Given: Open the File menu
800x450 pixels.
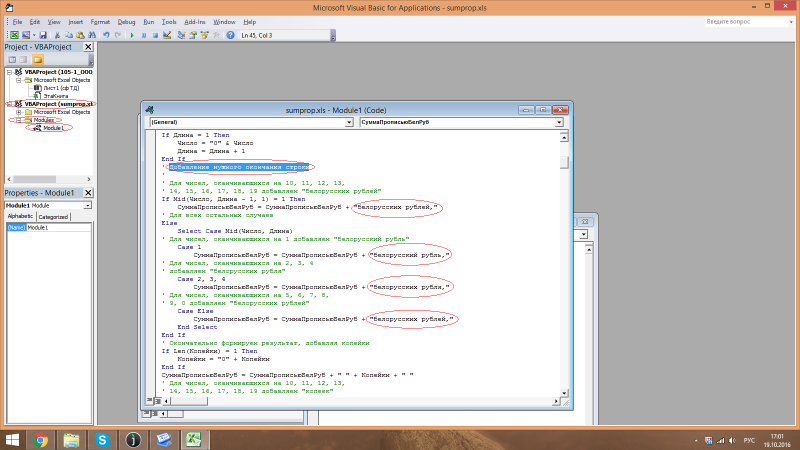Looking at the screenshot, I should pyautogui.click(x=17, y=22).
